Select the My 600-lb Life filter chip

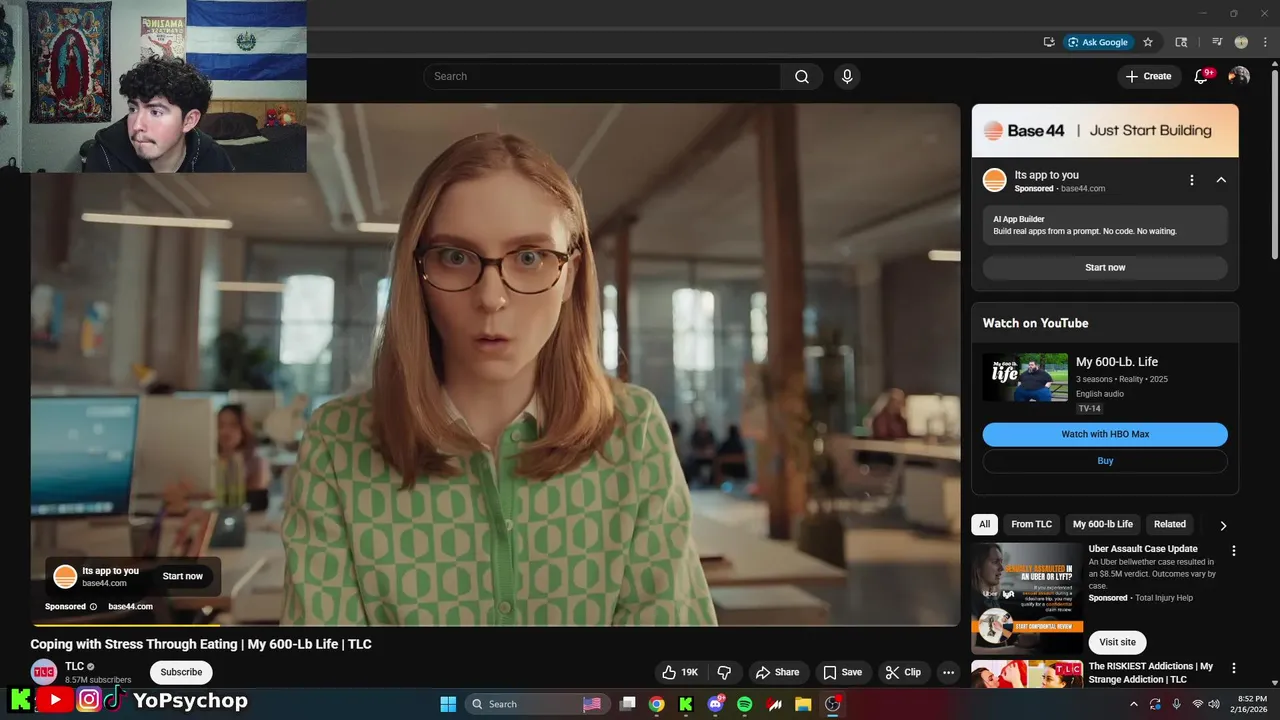click(x=1103, y=524)
